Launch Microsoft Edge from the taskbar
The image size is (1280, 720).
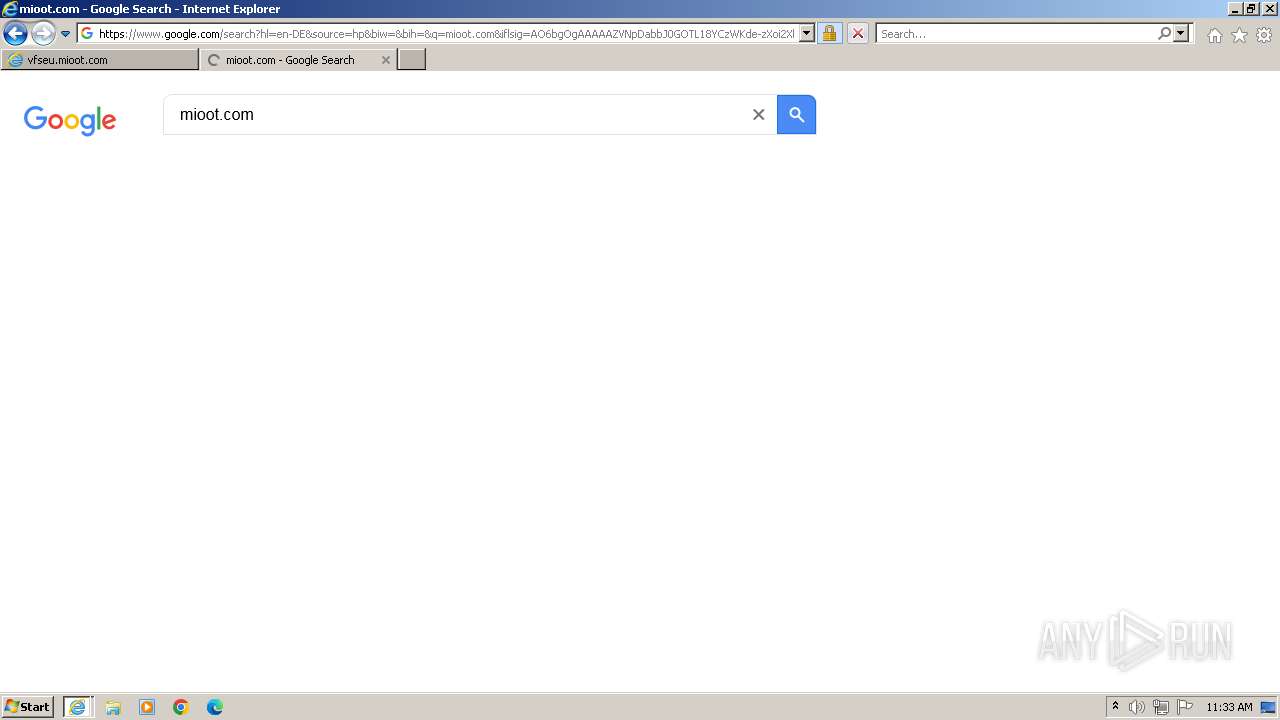click(x=215, y=707)
